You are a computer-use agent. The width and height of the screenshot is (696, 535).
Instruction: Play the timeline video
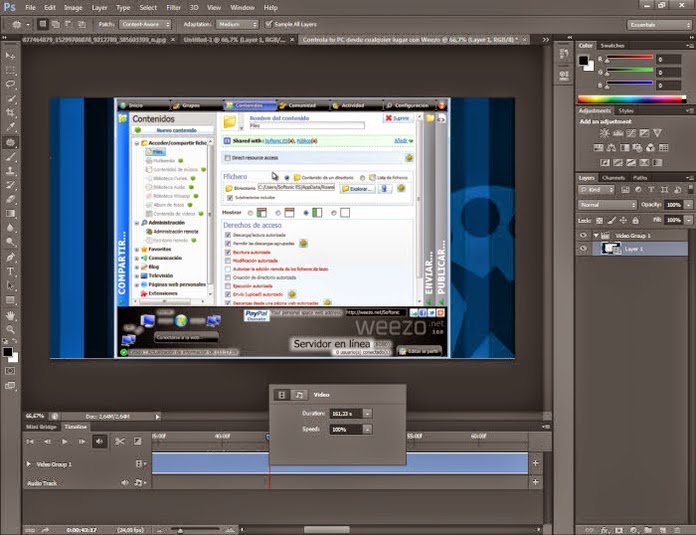coord(65,441)
